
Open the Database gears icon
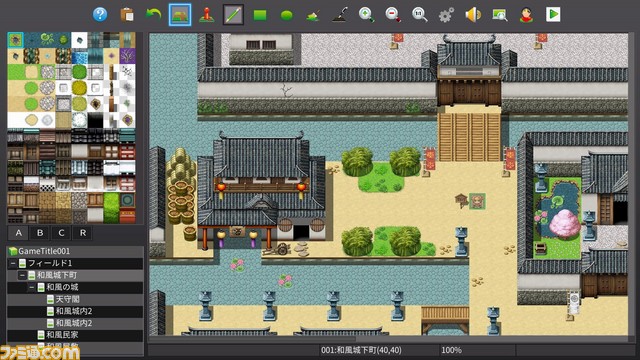[x=446, y=15]
